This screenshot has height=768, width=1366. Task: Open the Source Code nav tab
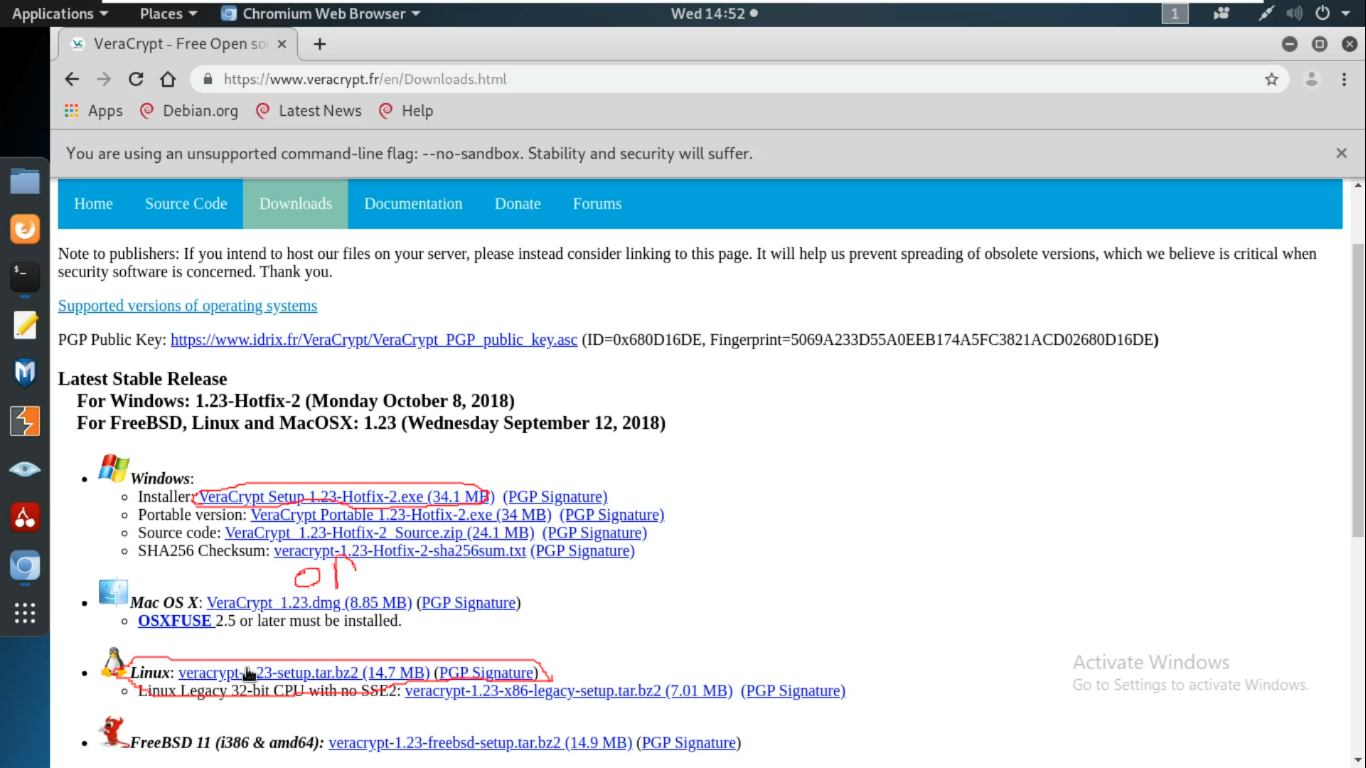coord(186,203)
